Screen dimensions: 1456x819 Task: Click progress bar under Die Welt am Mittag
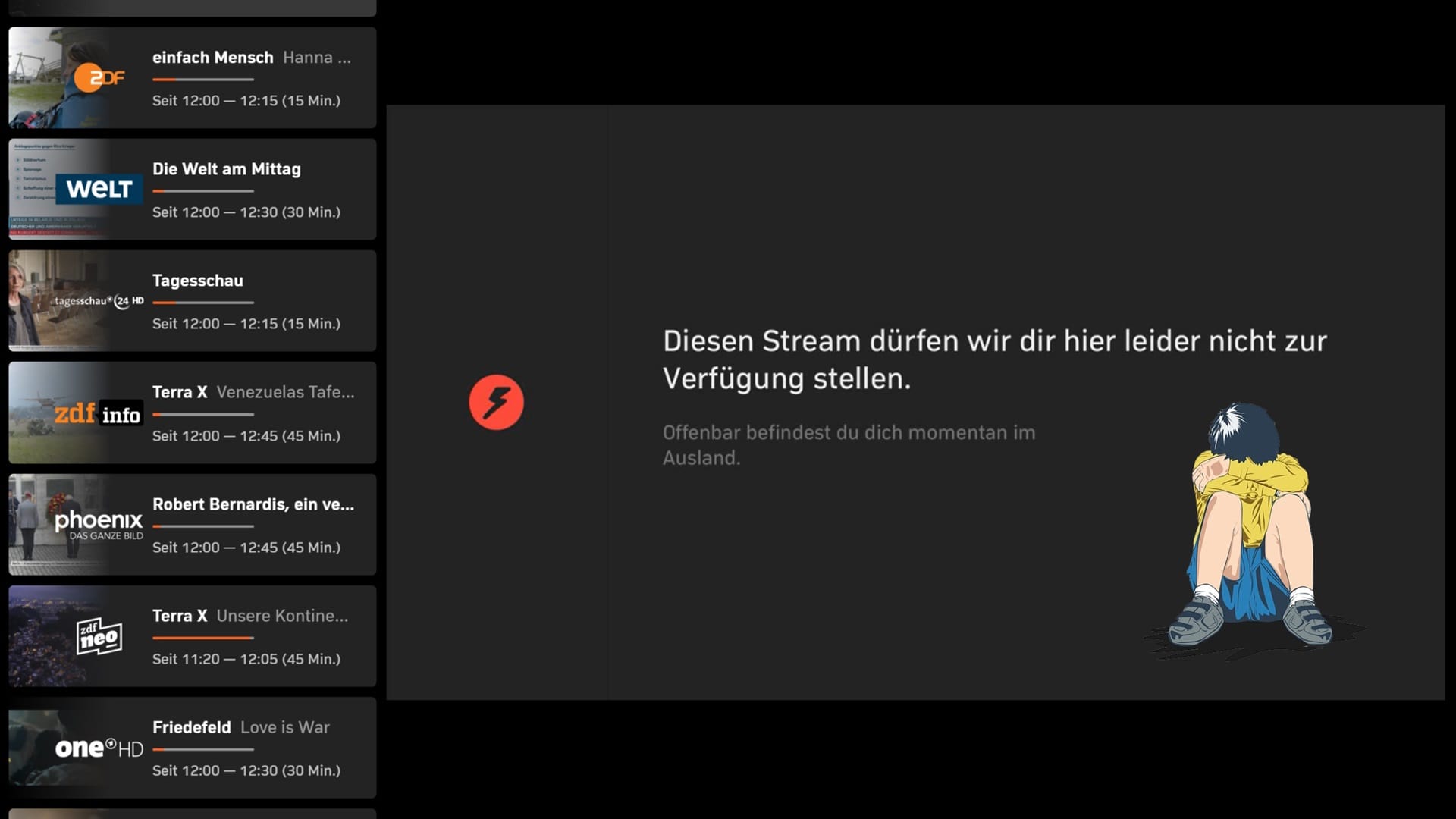tap(202, 191)
